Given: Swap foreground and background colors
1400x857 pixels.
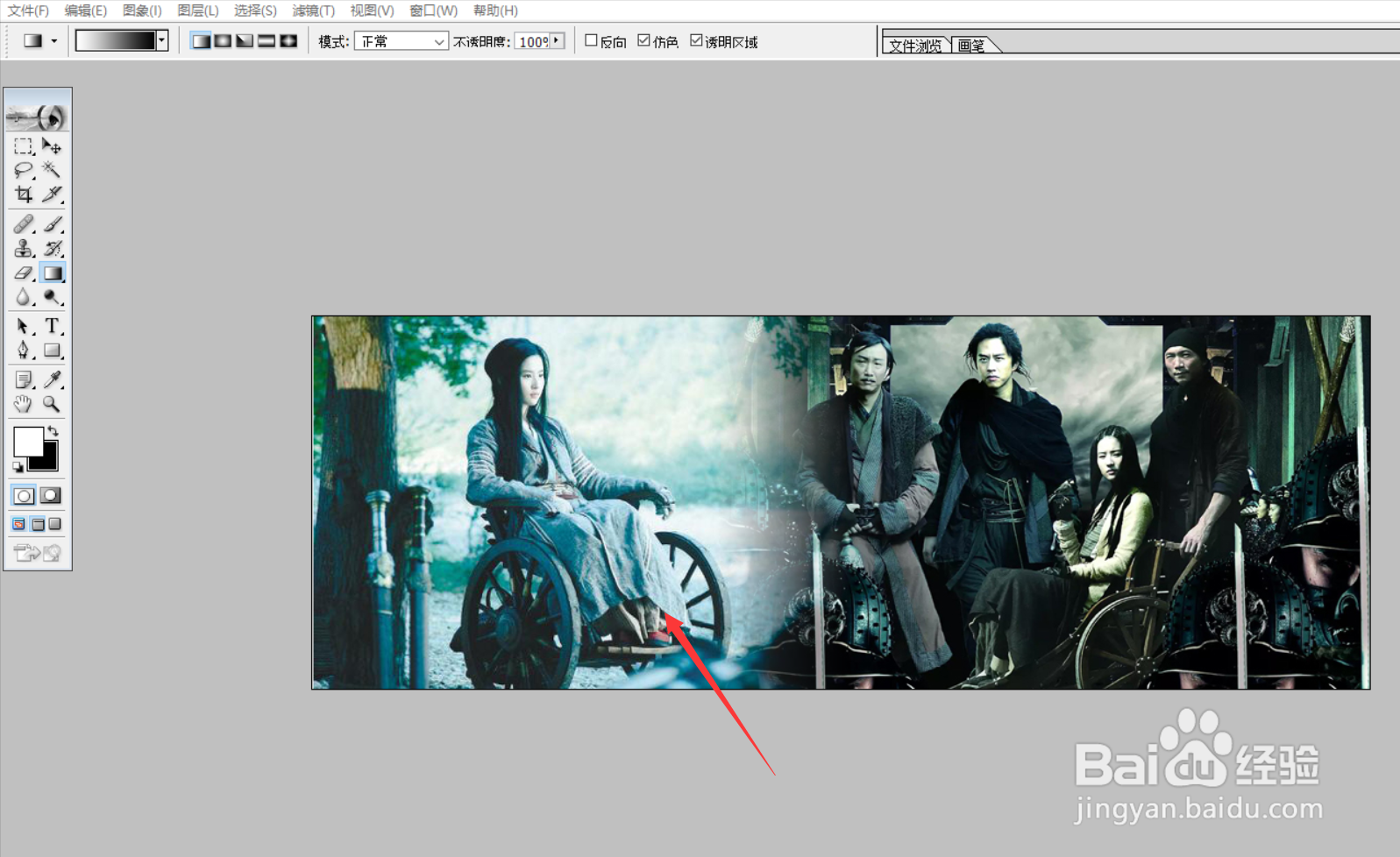Looking at the screenshot, I should pos(53,430).
